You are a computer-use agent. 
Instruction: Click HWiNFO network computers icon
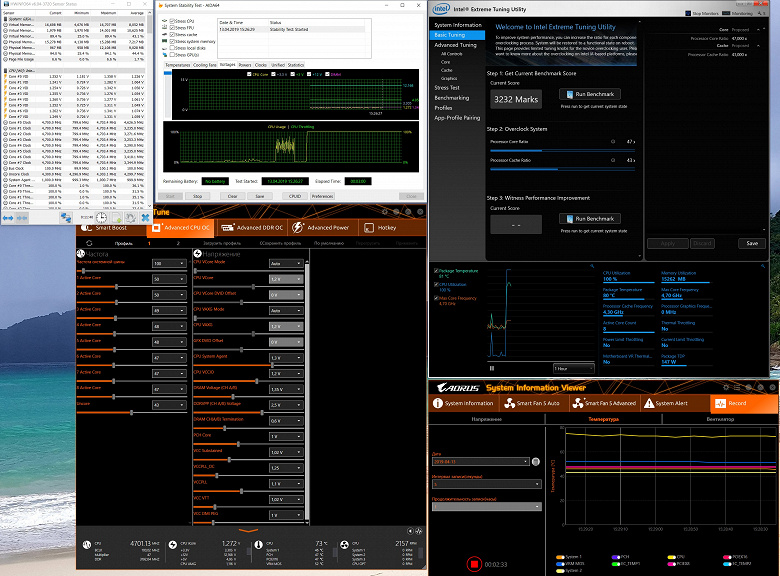pyautogui.click(x=66, y=218)
